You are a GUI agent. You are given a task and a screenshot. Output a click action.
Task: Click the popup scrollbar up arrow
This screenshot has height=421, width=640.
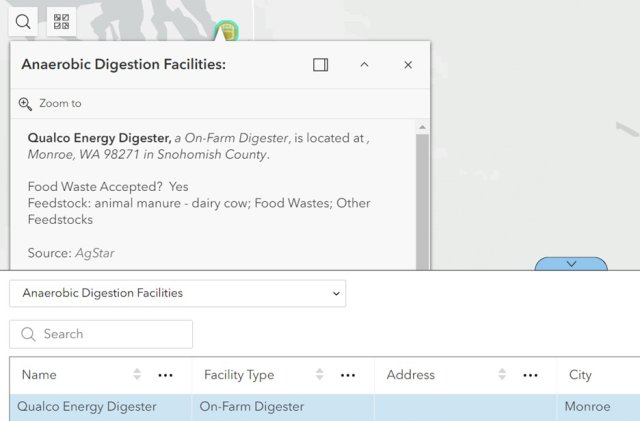pos(422,127)
